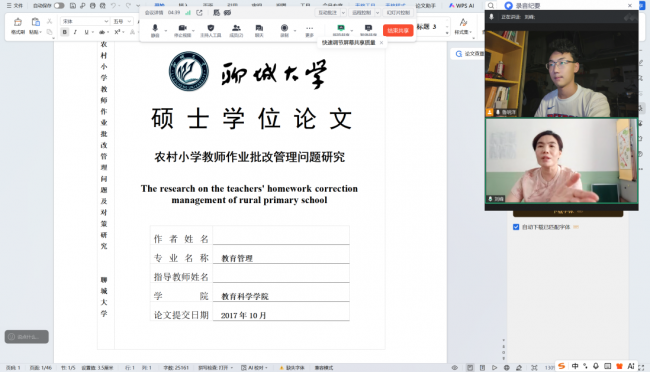This screenshot has width=650, height=372.
Task: Open more meeting options (three dots)
Action: coord(310,30)
